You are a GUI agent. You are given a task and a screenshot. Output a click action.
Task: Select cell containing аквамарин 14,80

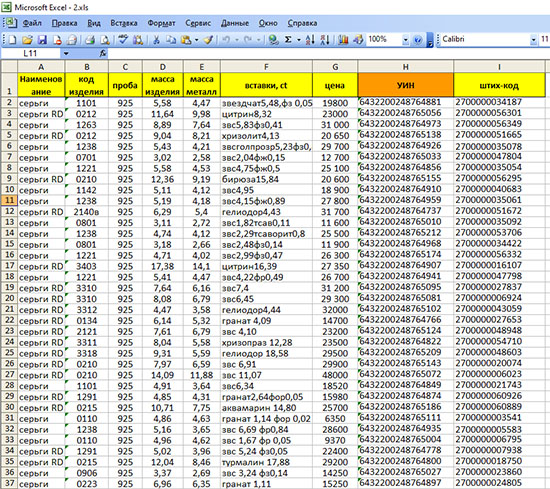266,408
